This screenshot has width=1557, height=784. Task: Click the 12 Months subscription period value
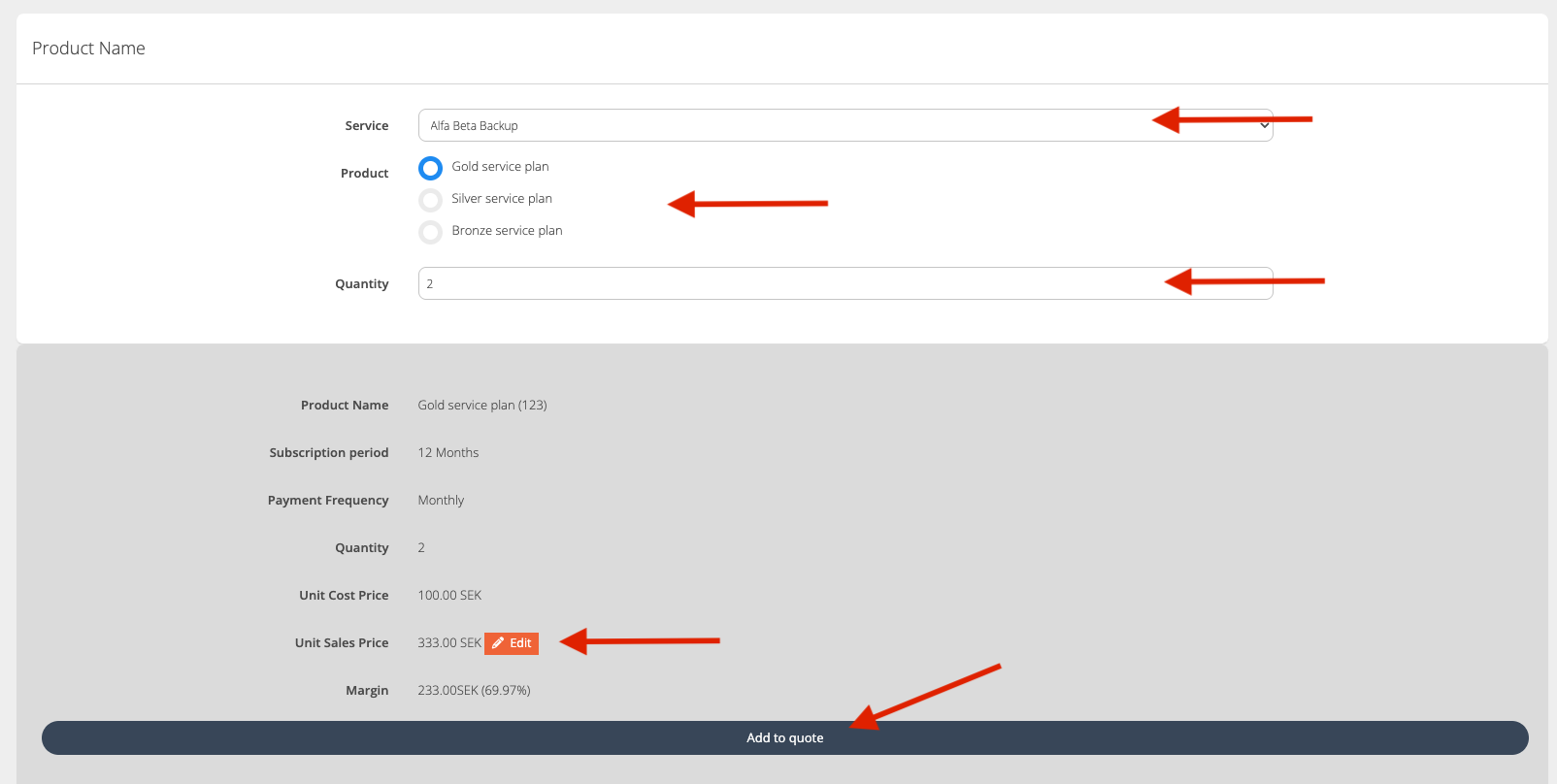(x=447, y=453)
